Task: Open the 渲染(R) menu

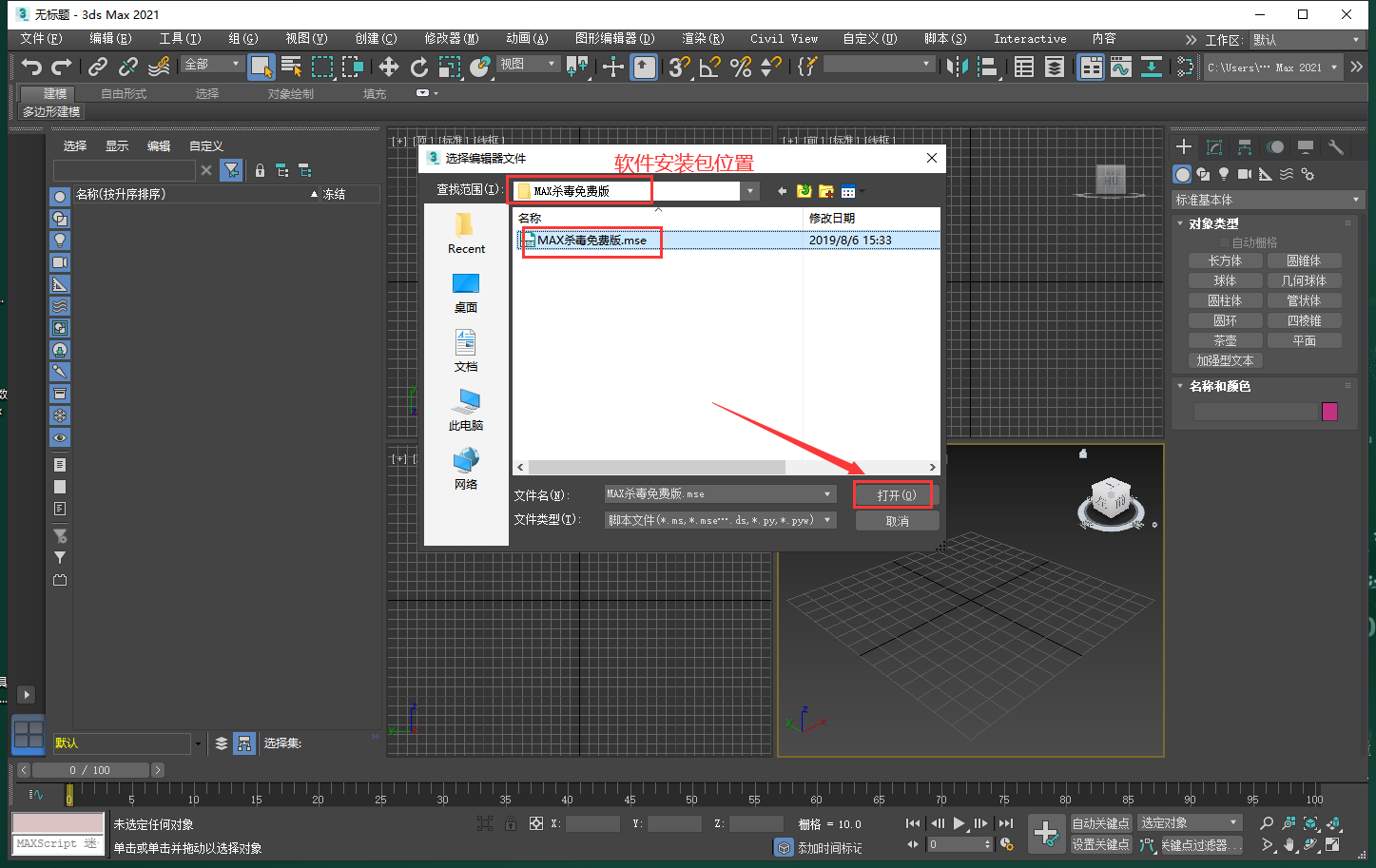Action: click(x=703, y=39)
